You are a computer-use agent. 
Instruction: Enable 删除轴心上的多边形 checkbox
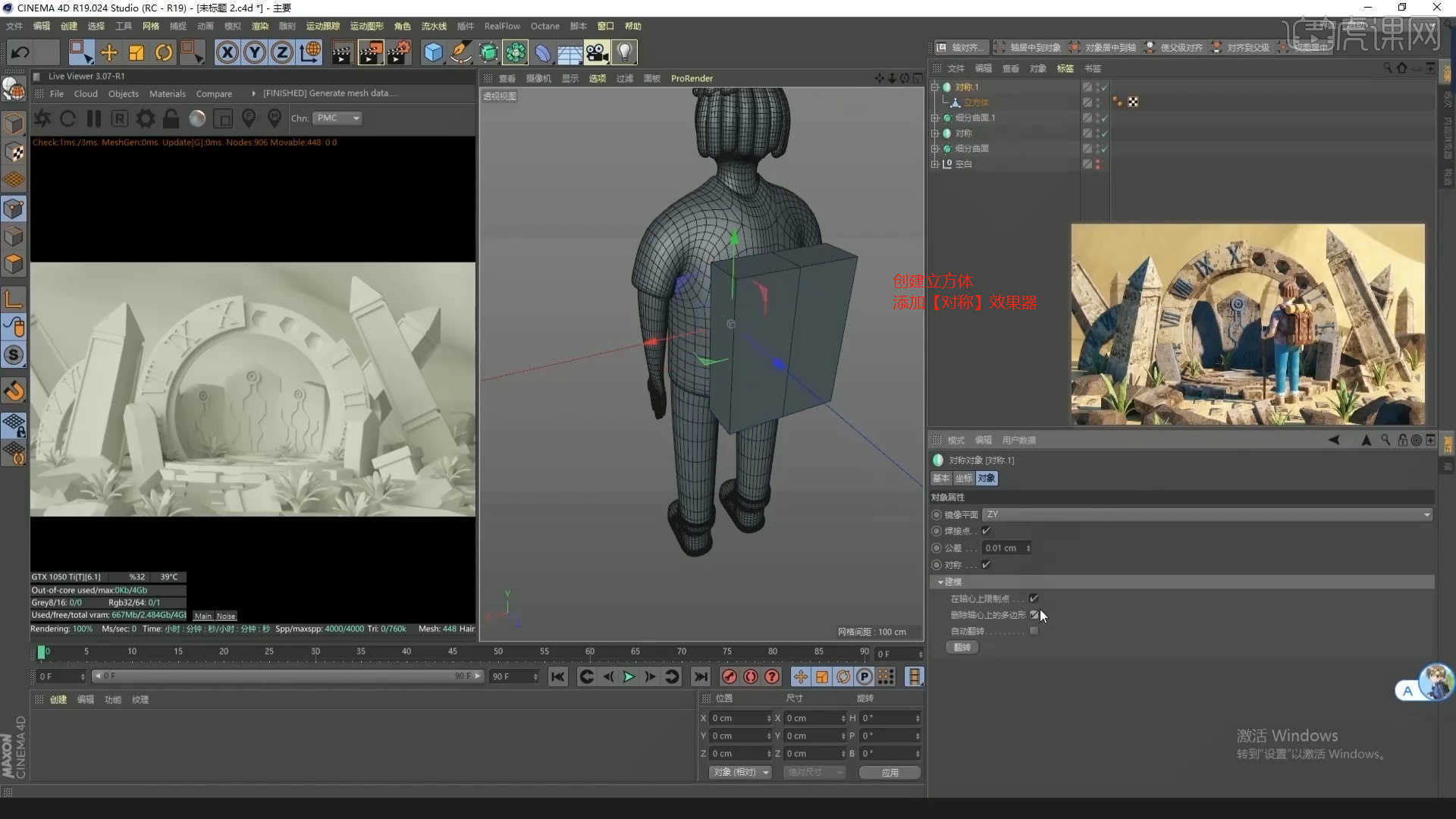[x=1034, y=615]
